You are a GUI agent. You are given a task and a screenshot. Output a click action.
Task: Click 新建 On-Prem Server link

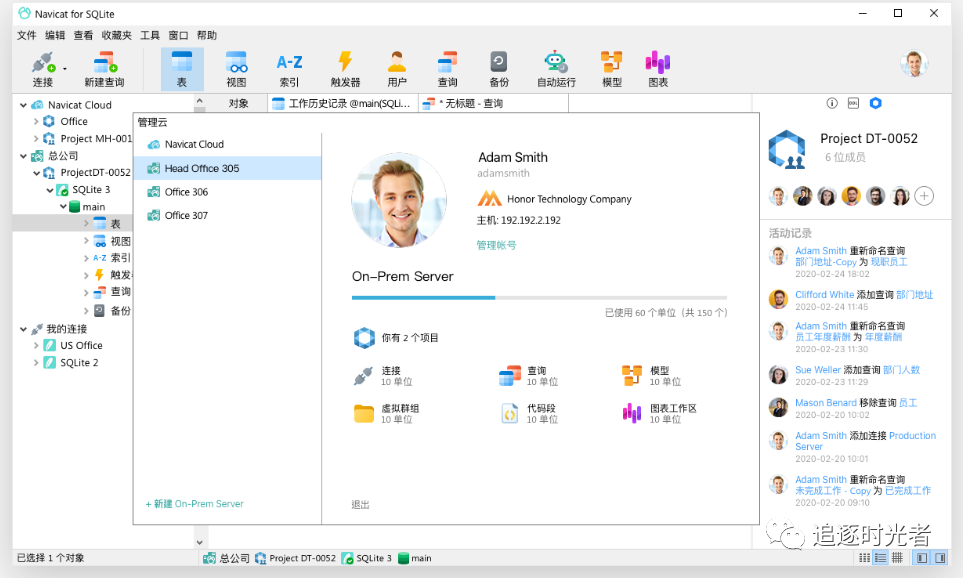195,504
